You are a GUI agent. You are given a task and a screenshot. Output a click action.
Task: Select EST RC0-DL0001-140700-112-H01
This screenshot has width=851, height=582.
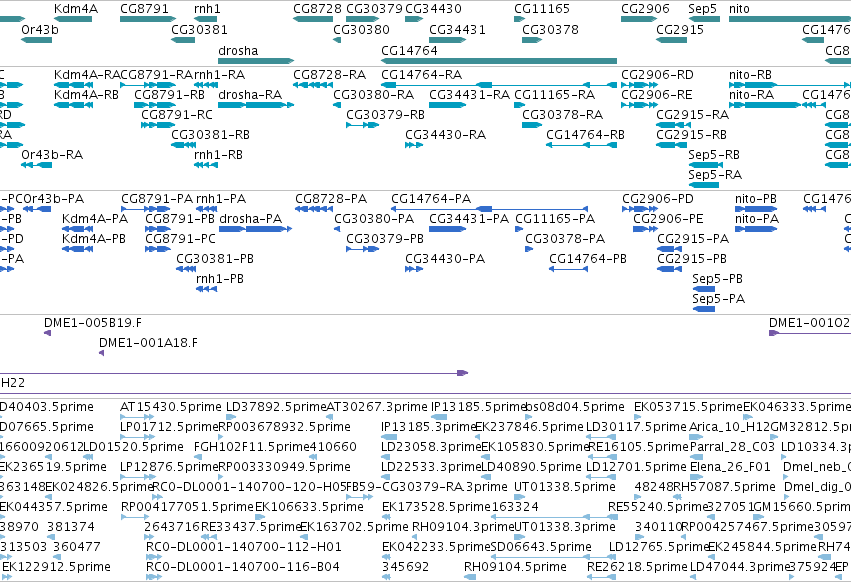(154, 557)
